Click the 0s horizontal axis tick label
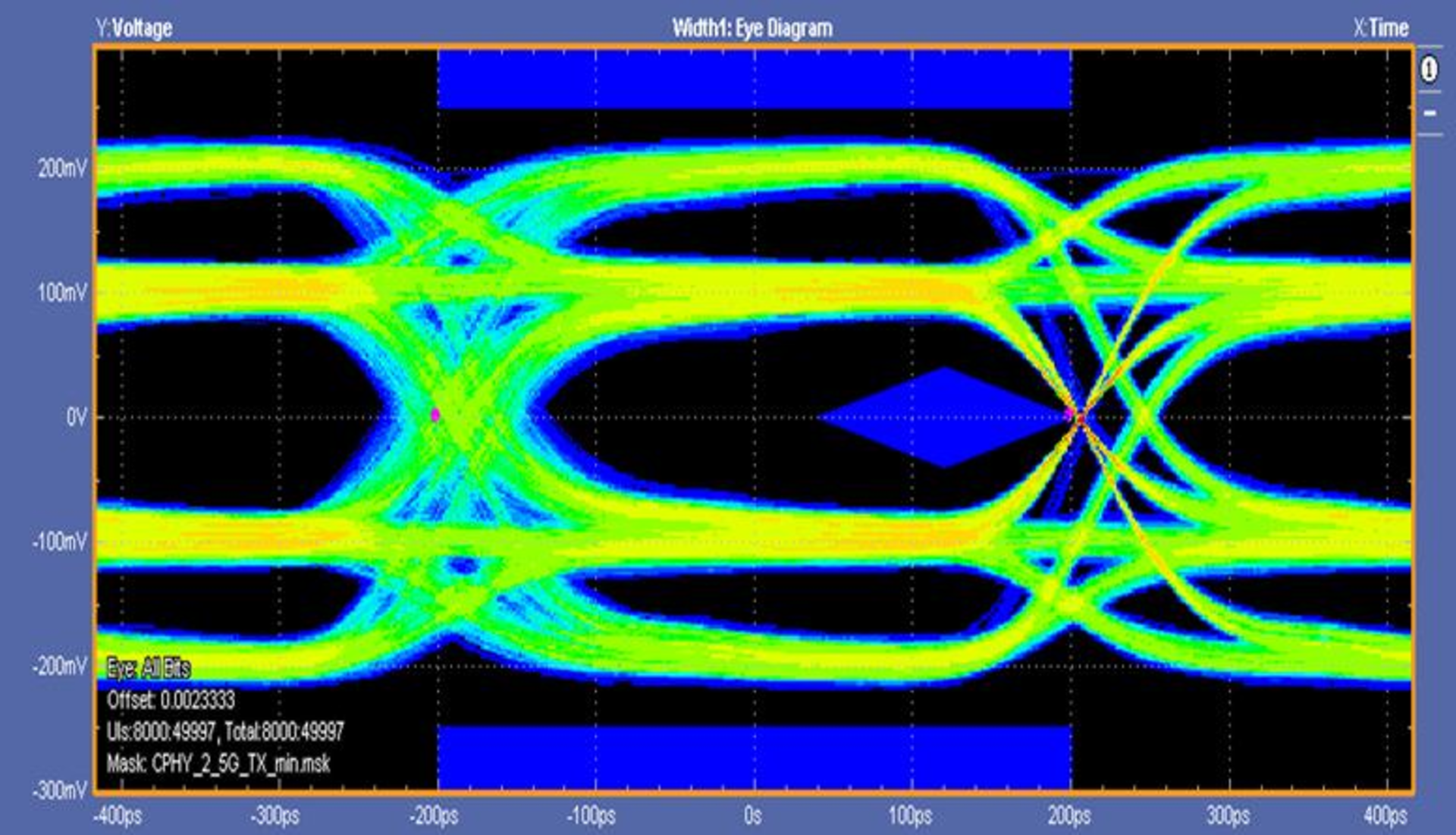Viewport: 1456px width, 835px height. [x=752, y=816]
